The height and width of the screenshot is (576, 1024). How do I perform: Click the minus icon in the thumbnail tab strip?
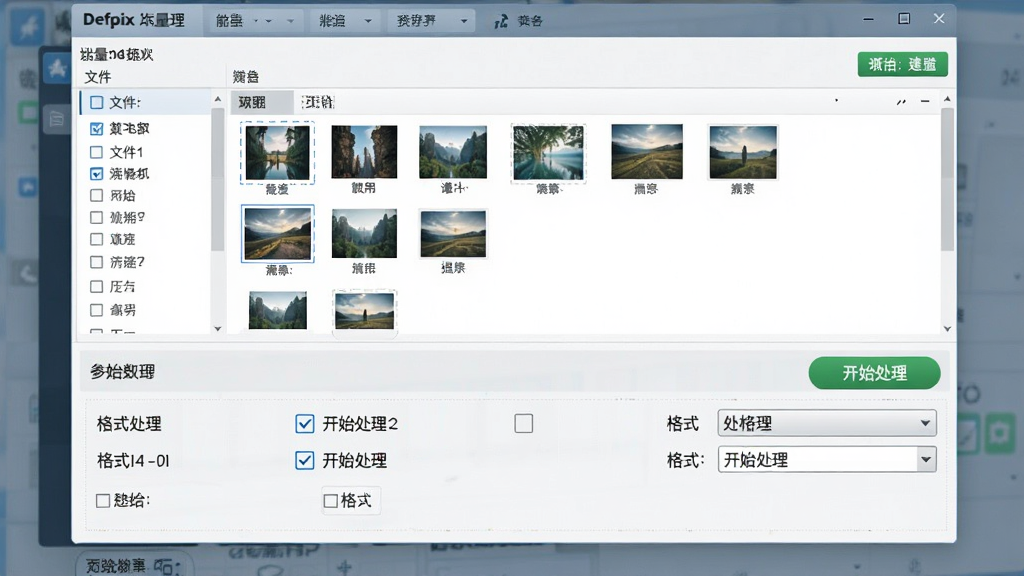(925, 101)
